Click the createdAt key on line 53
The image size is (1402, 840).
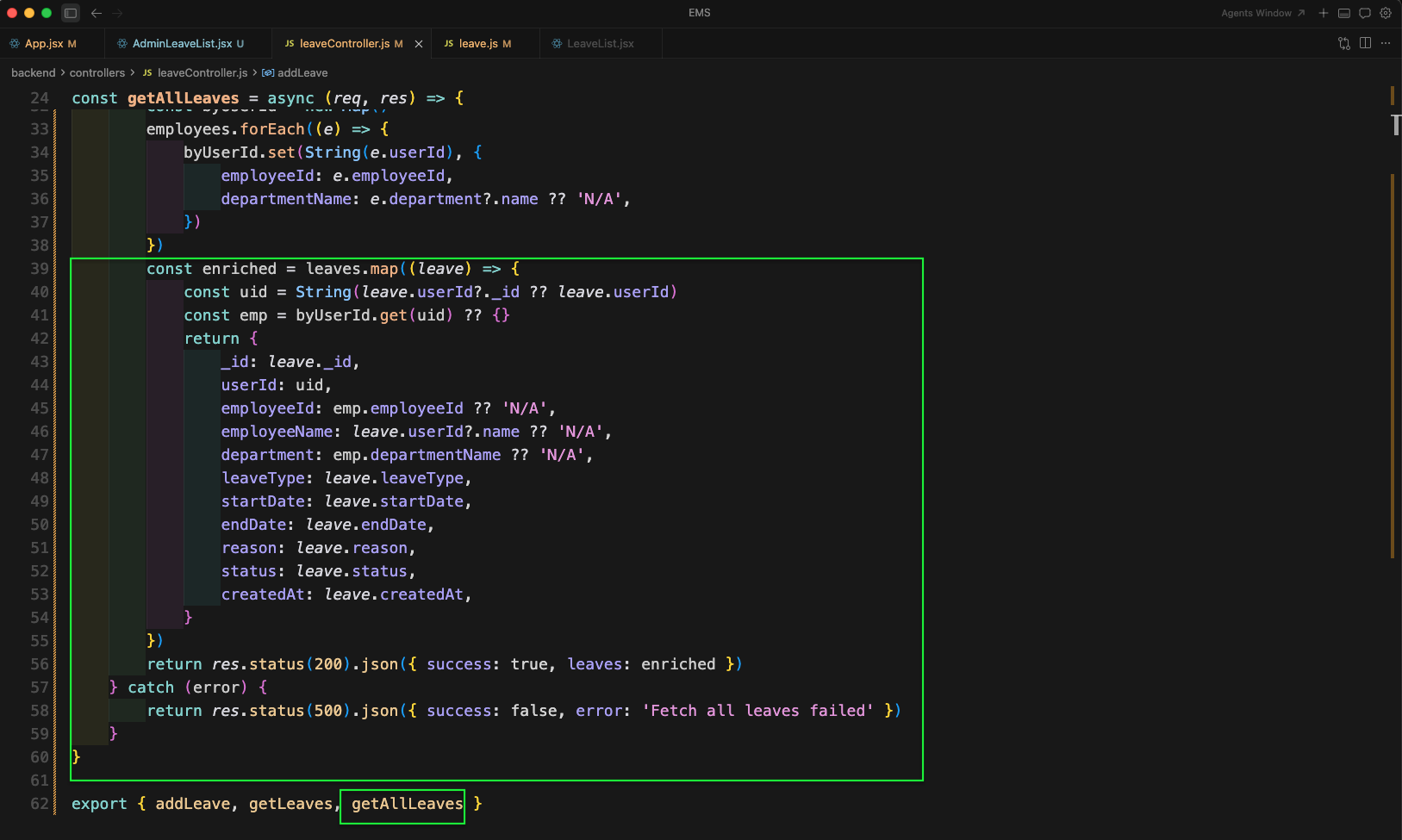pos(263,594)
